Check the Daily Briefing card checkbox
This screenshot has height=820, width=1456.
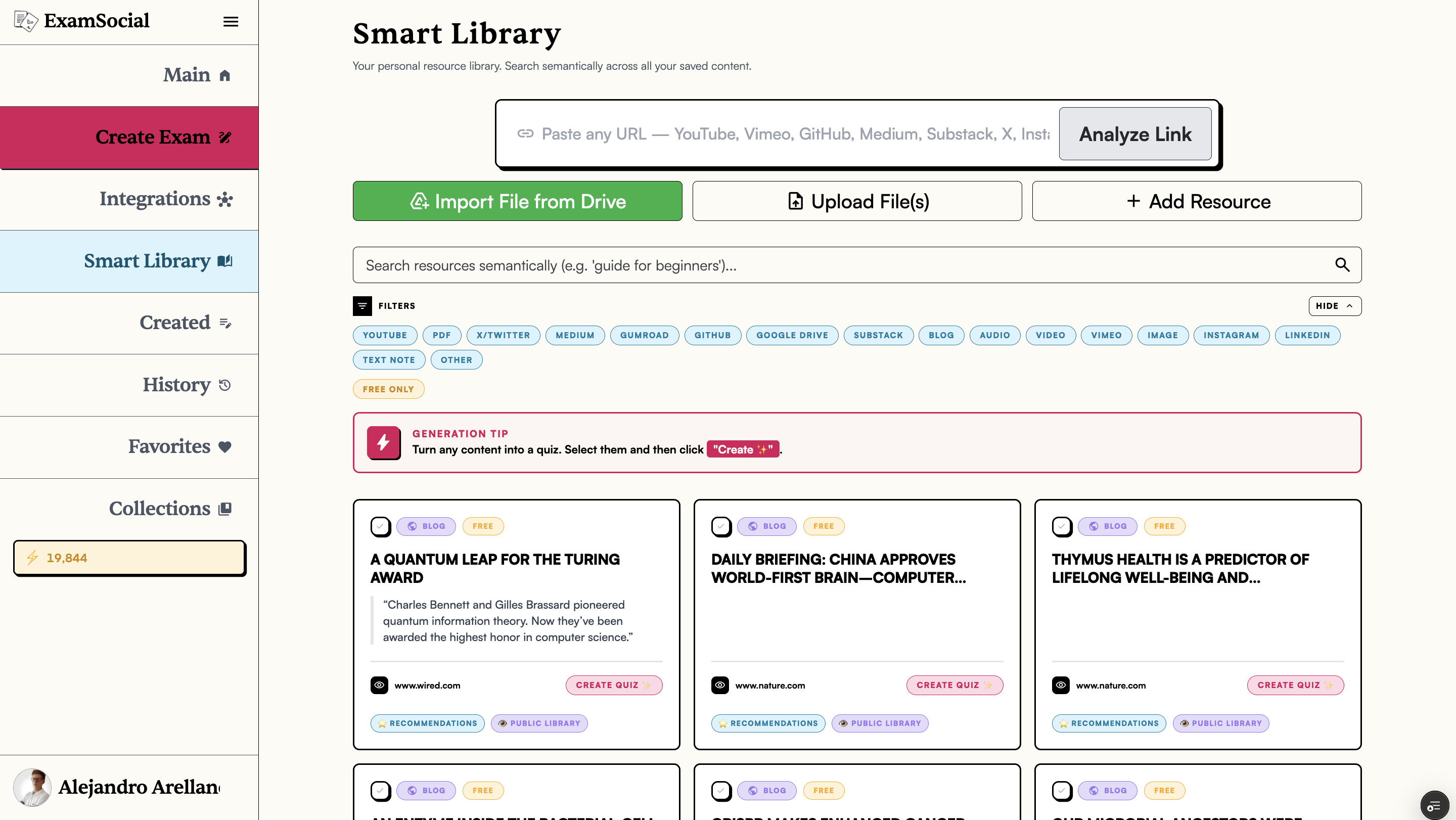pos(721,526)
